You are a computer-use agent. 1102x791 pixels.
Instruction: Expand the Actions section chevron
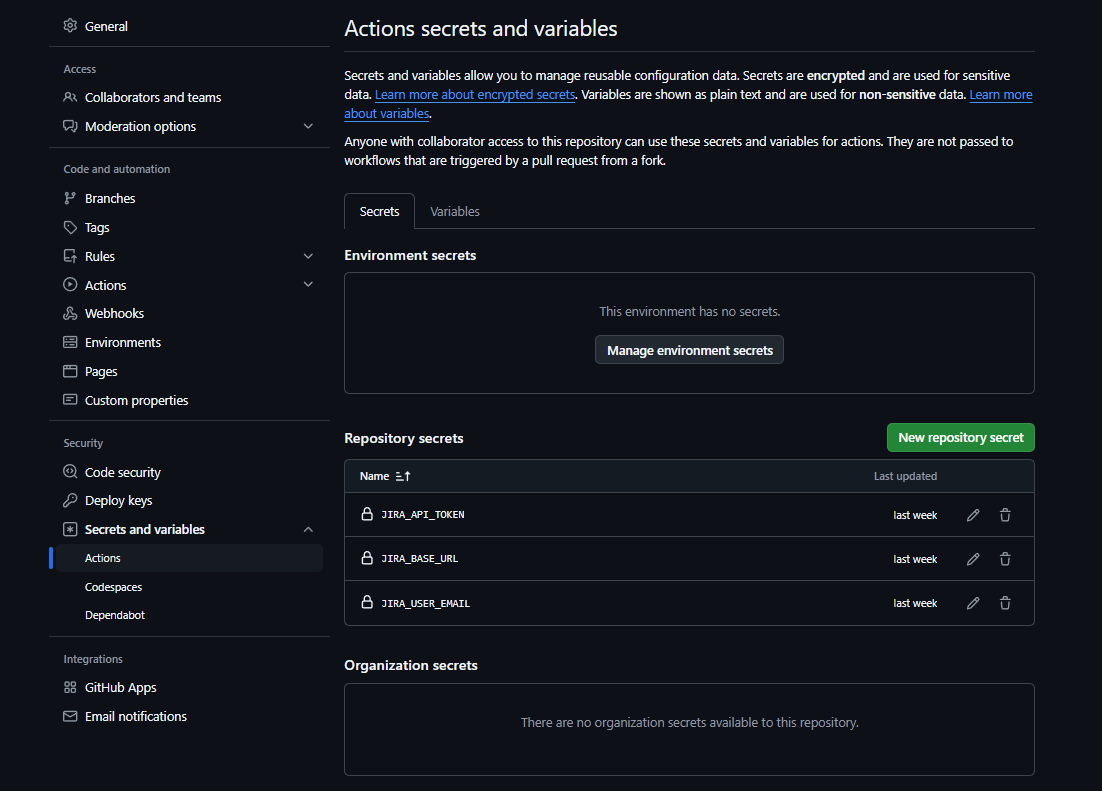coord(308,284)
